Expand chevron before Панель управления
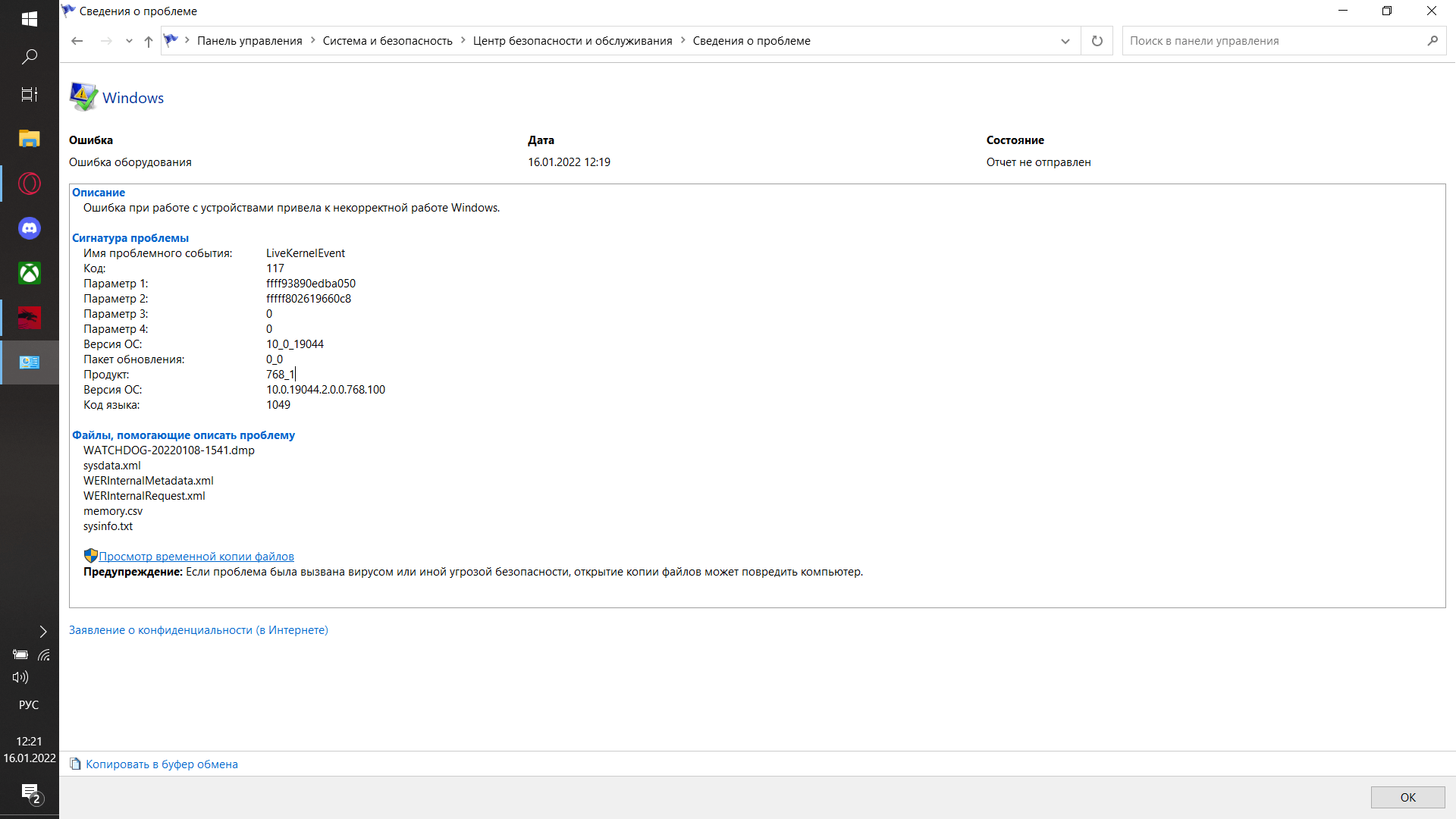 187,41
